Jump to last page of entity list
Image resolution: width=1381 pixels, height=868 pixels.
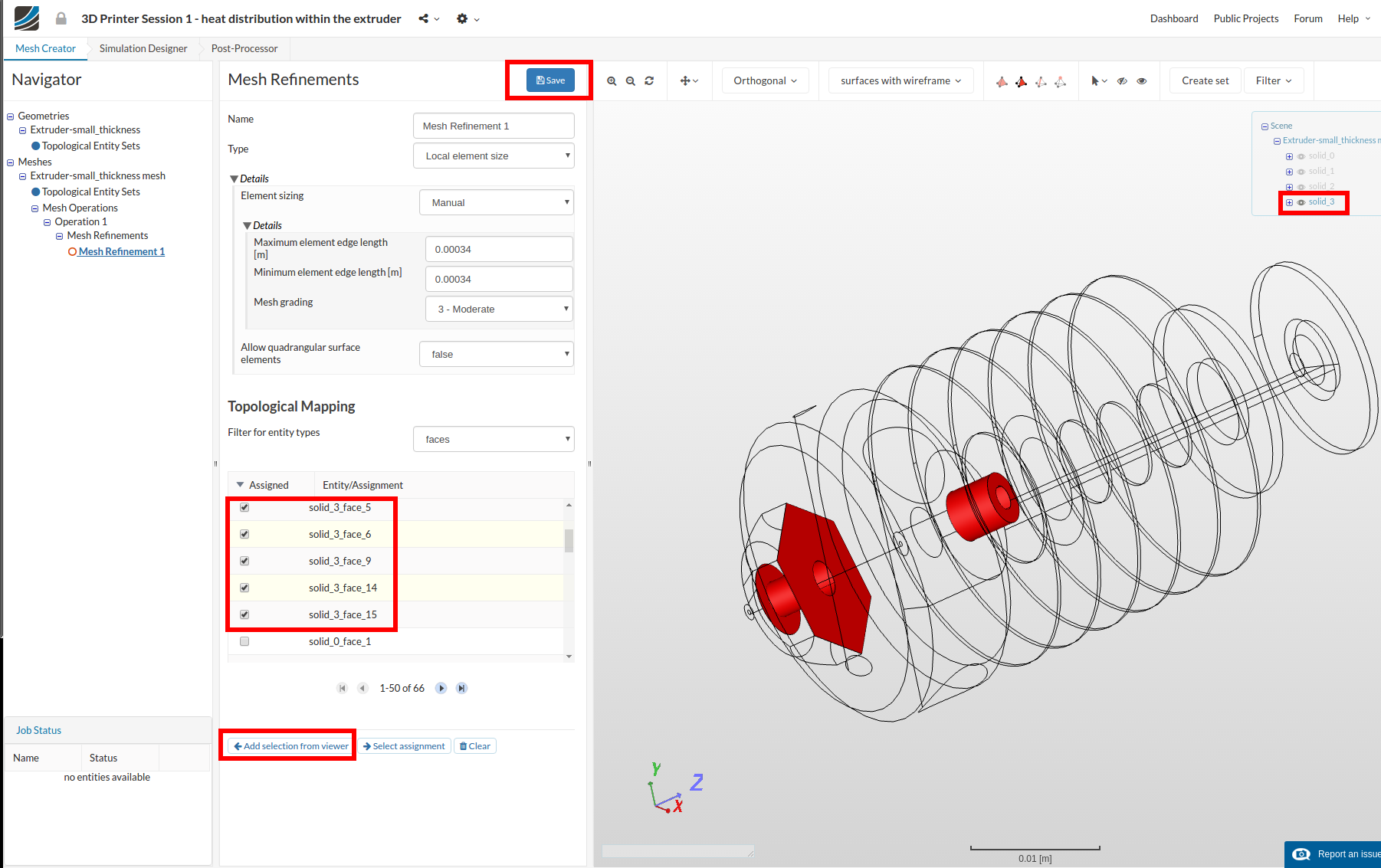(461, 688)
